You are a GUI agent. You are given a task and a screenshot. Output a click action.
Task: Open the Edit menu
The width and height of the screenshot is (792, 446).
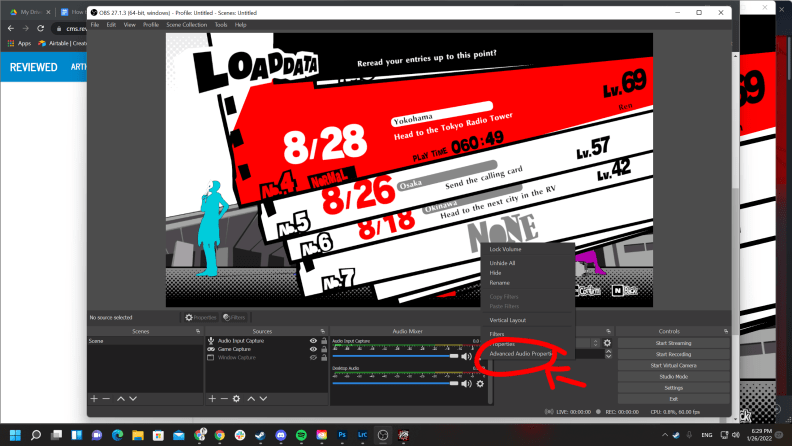click(111, 25)
